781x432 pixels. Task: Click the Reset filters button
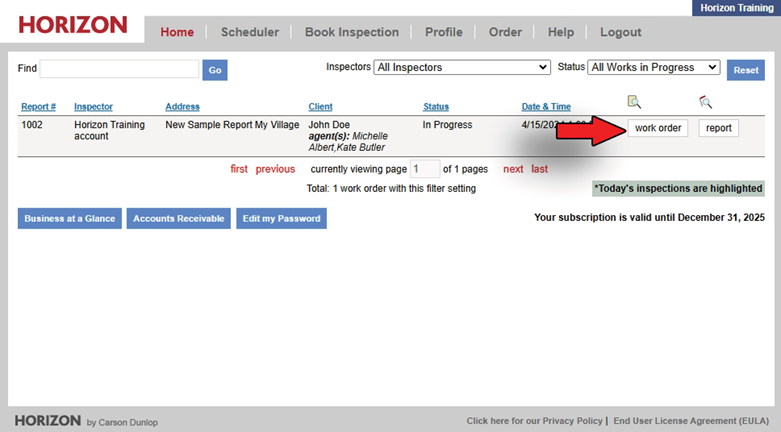tap(746, 70)
